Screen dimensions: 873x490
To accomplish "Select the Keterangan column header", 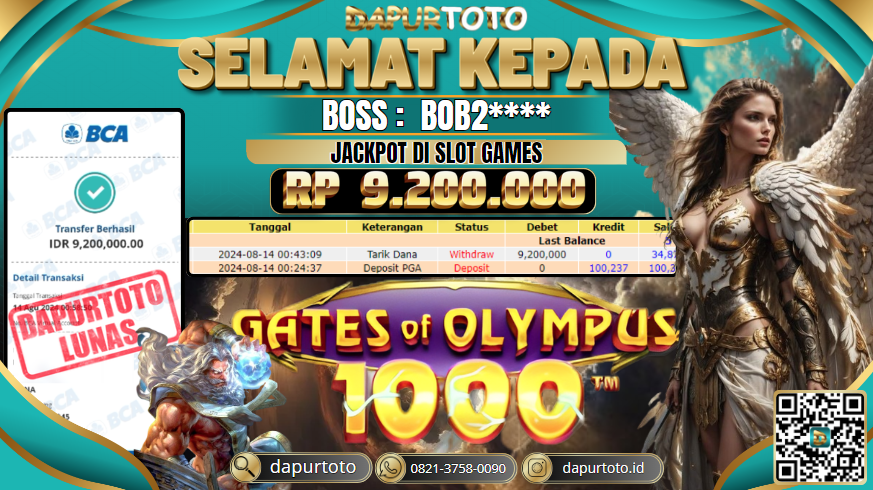I will [x=392, y=227].
